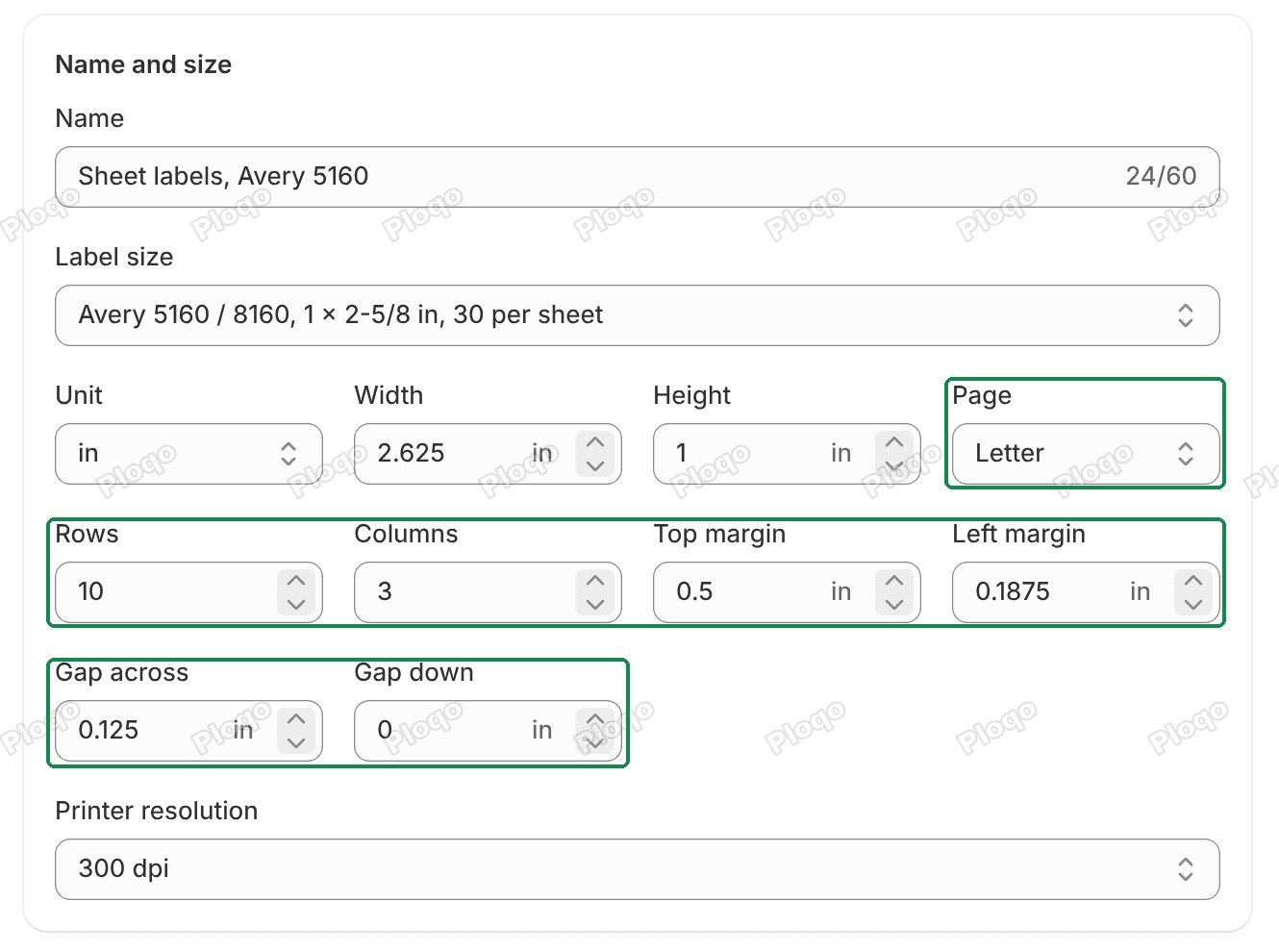Click the Gap across input field
This screenshot has width=1279, height=952.
(x=188, y=731)
